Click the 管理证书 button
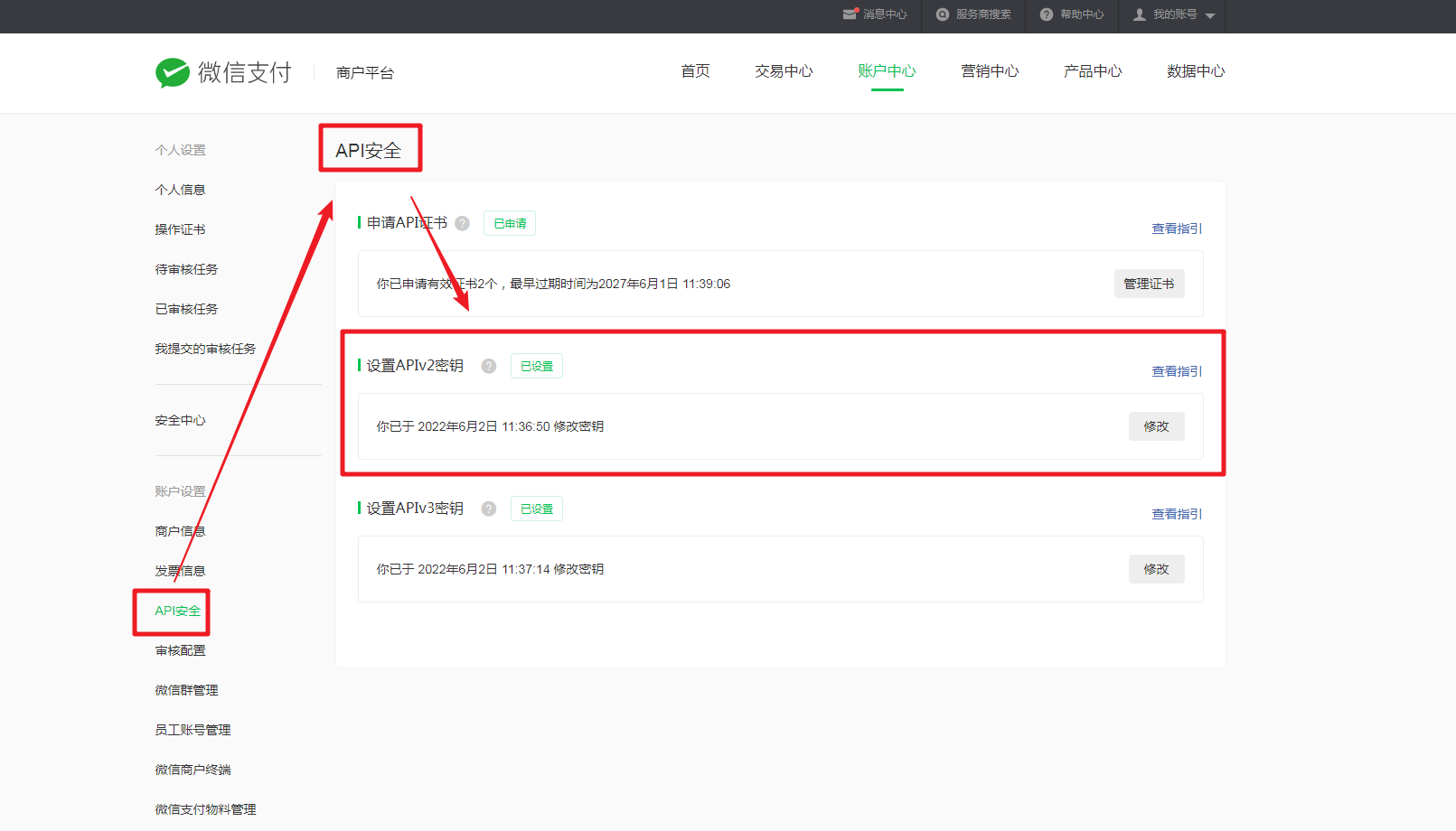1456x831 pixels. coord(1149,284)
